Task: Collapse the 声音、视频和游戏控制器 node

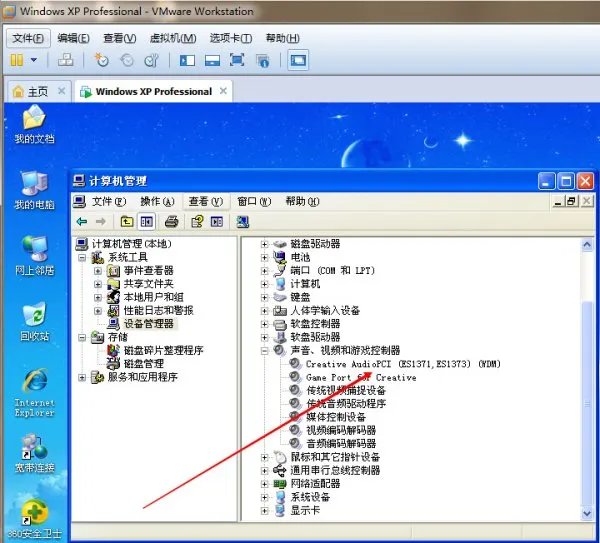Action: tap(265, 351)
